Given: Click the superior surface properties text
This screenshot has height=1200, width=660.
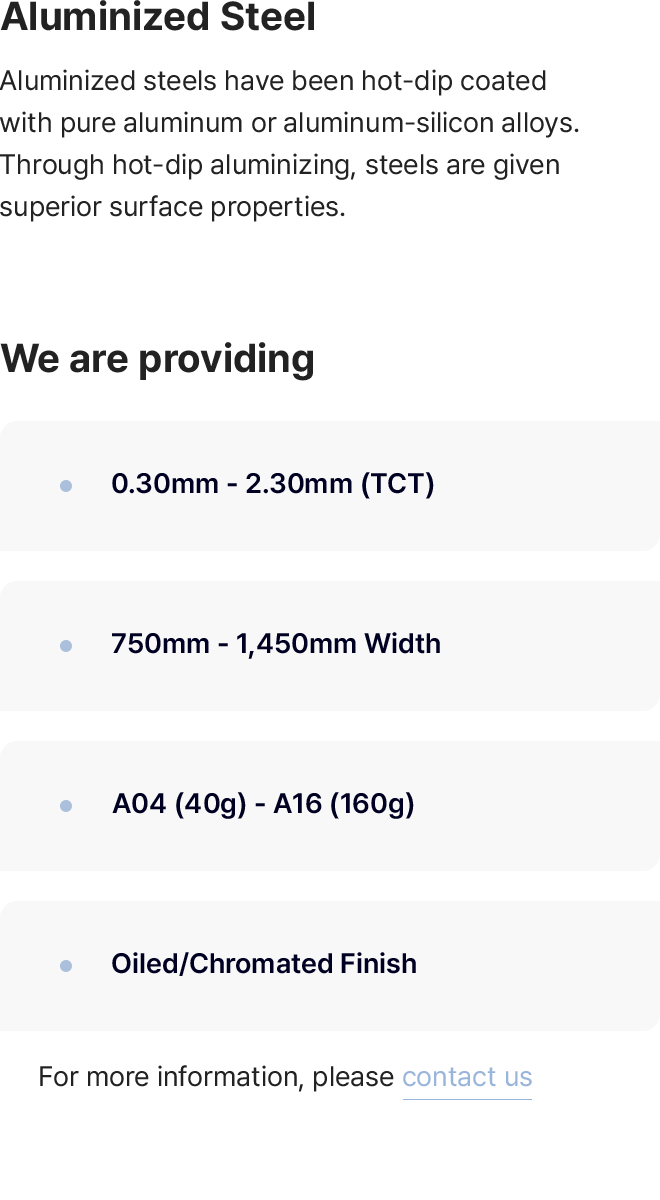Looking at the screenshot, I should (172, 207).
